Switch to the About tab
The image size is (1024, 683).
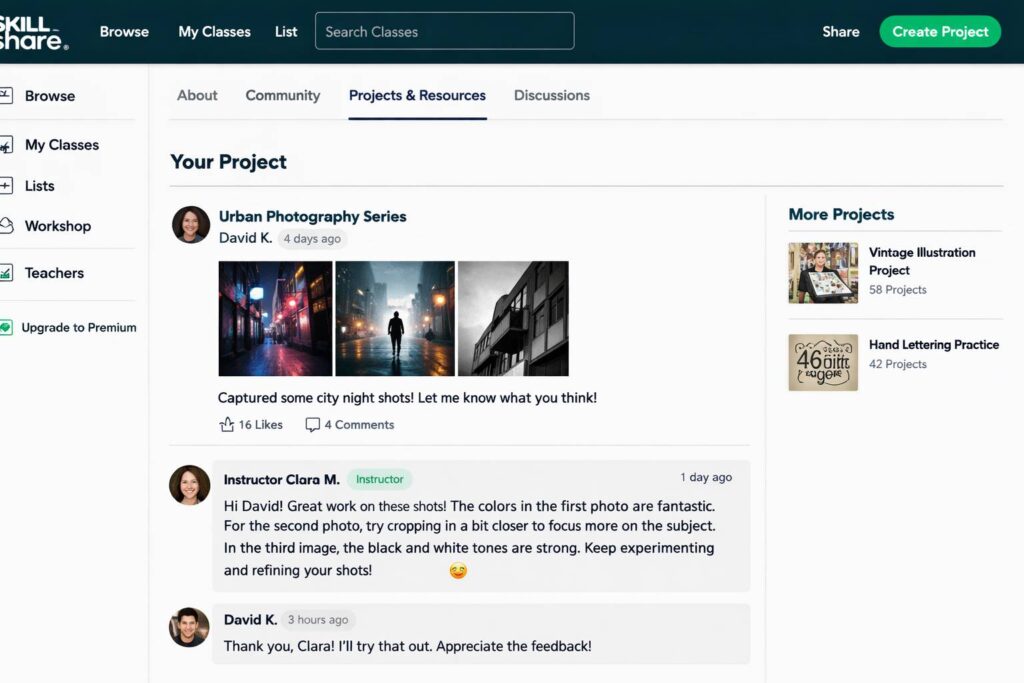(197, 96)
